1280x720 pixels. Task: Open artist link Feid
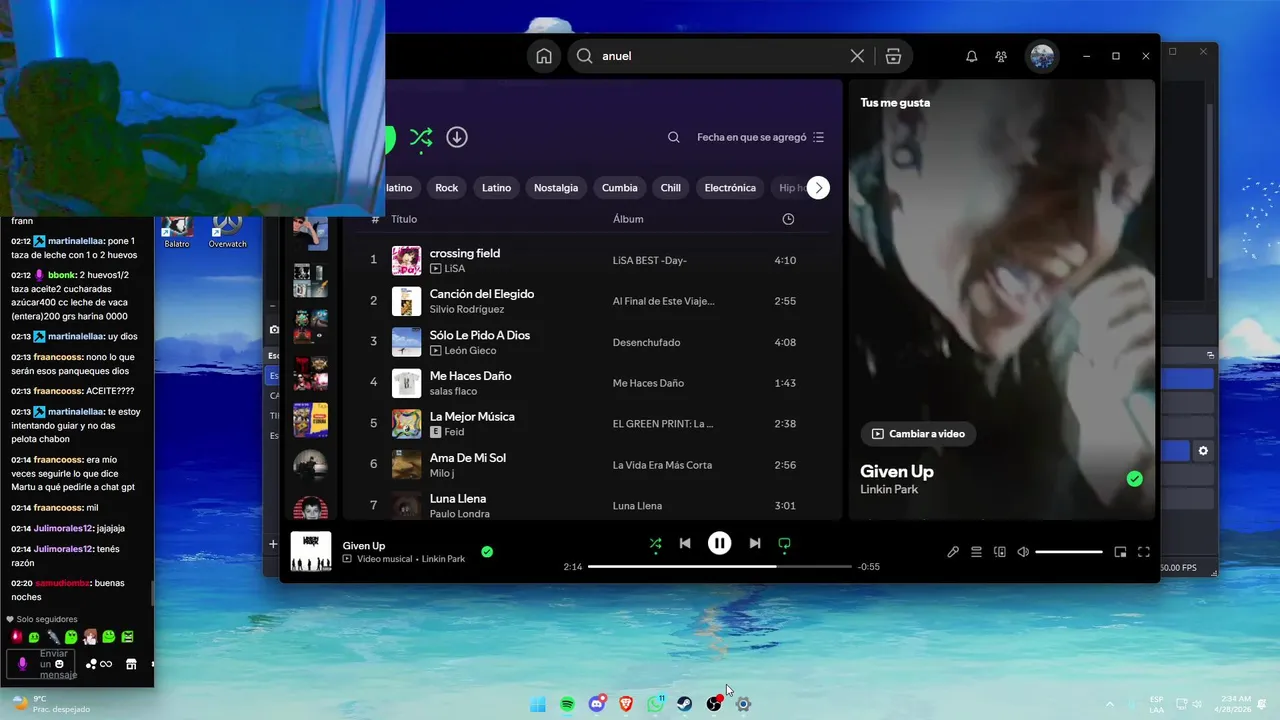click(x=454, y=432)
